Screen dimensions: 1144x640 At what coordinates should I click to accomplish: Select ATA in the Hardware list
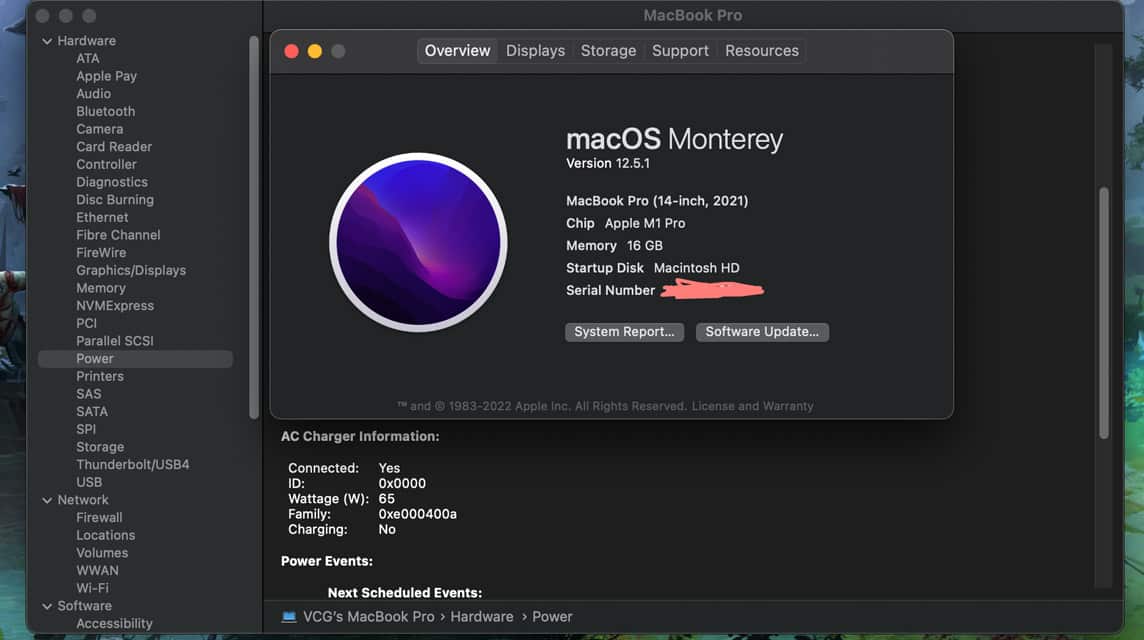[88, 58]
